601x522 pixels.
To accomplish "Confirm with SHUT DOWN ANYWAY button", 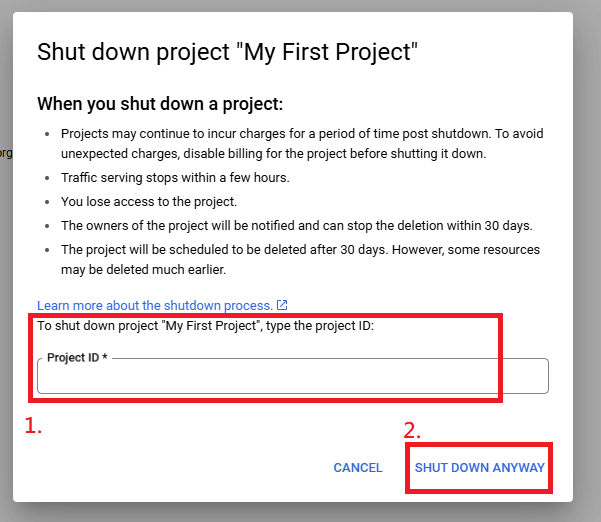I will pos(479,467).
